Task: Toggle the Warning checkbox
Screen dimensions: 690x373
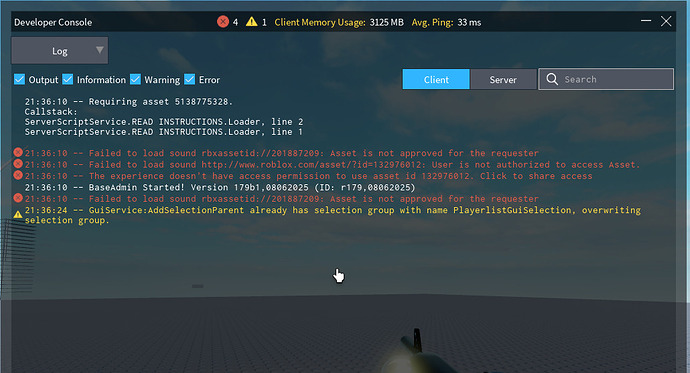Action: [136, 79]
